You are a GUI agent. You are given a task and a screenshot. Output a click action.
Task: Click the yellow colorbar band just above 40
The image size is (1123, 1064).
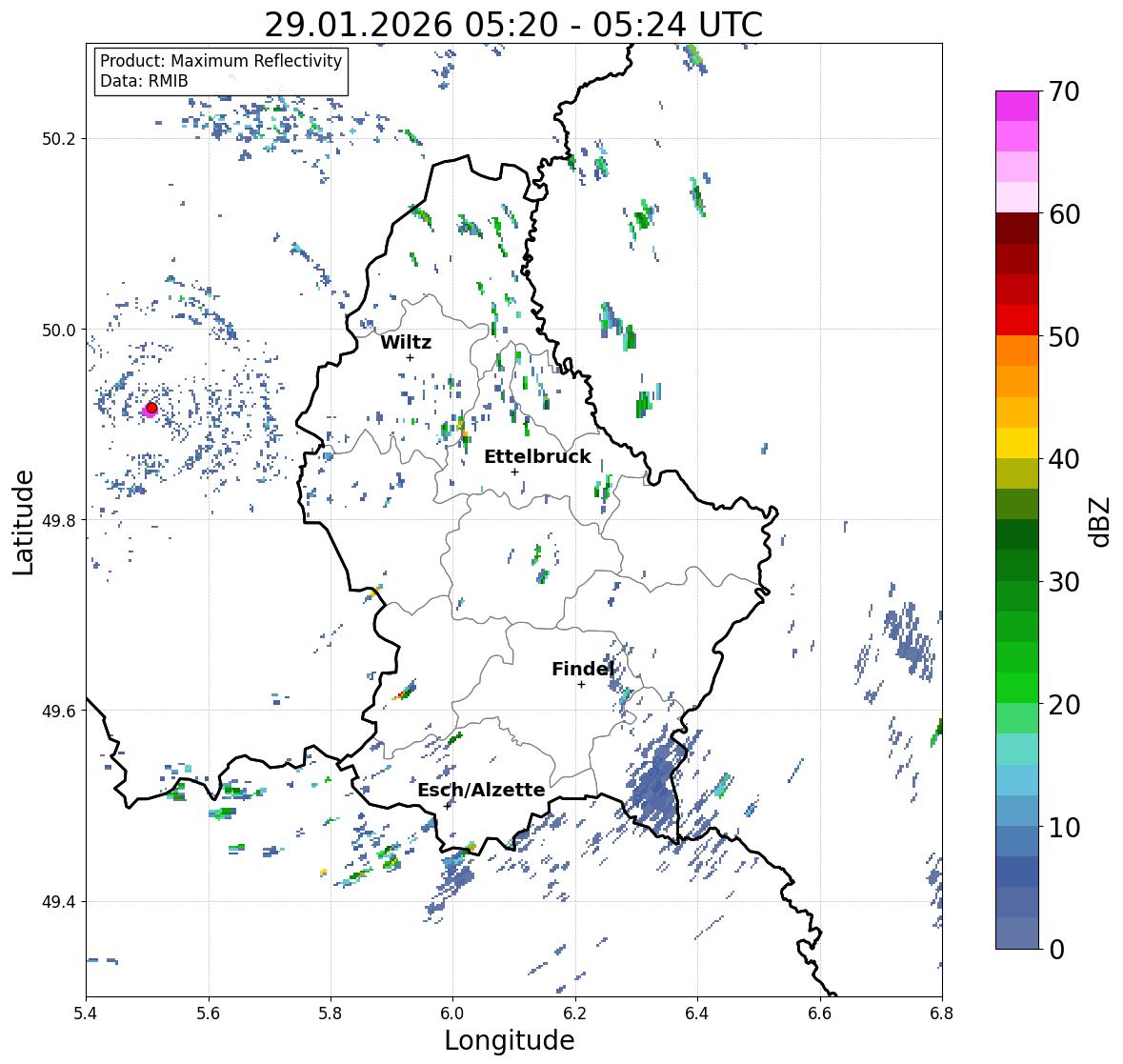pos(1017,443)
